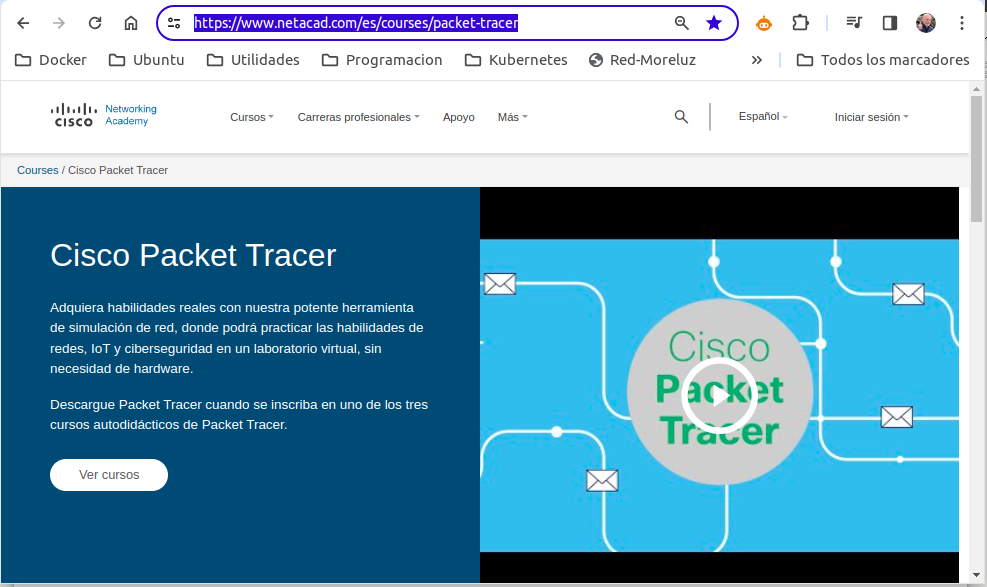Open the media control icon in toolbar
Image resolution: width=987 pixels, height=587 pixels.
[853, 23]
